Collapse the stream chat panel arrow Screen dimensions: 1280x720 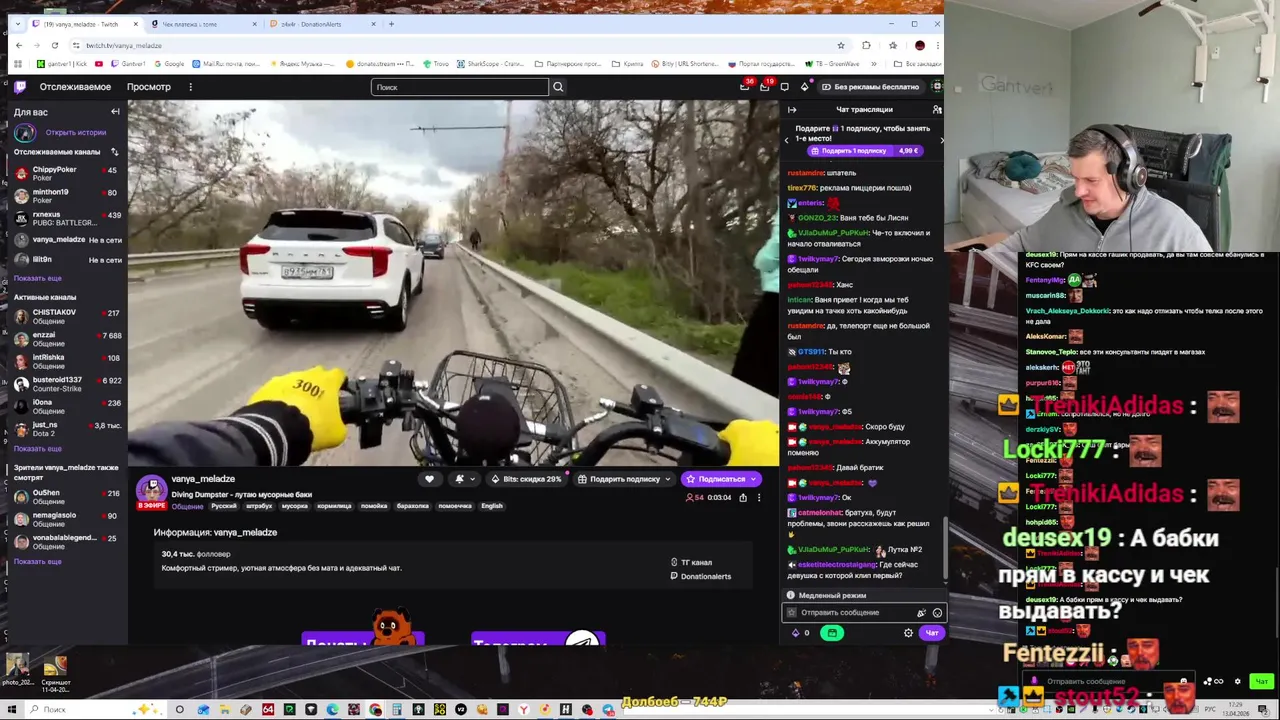pyautogui.click(x=792, y=110)
